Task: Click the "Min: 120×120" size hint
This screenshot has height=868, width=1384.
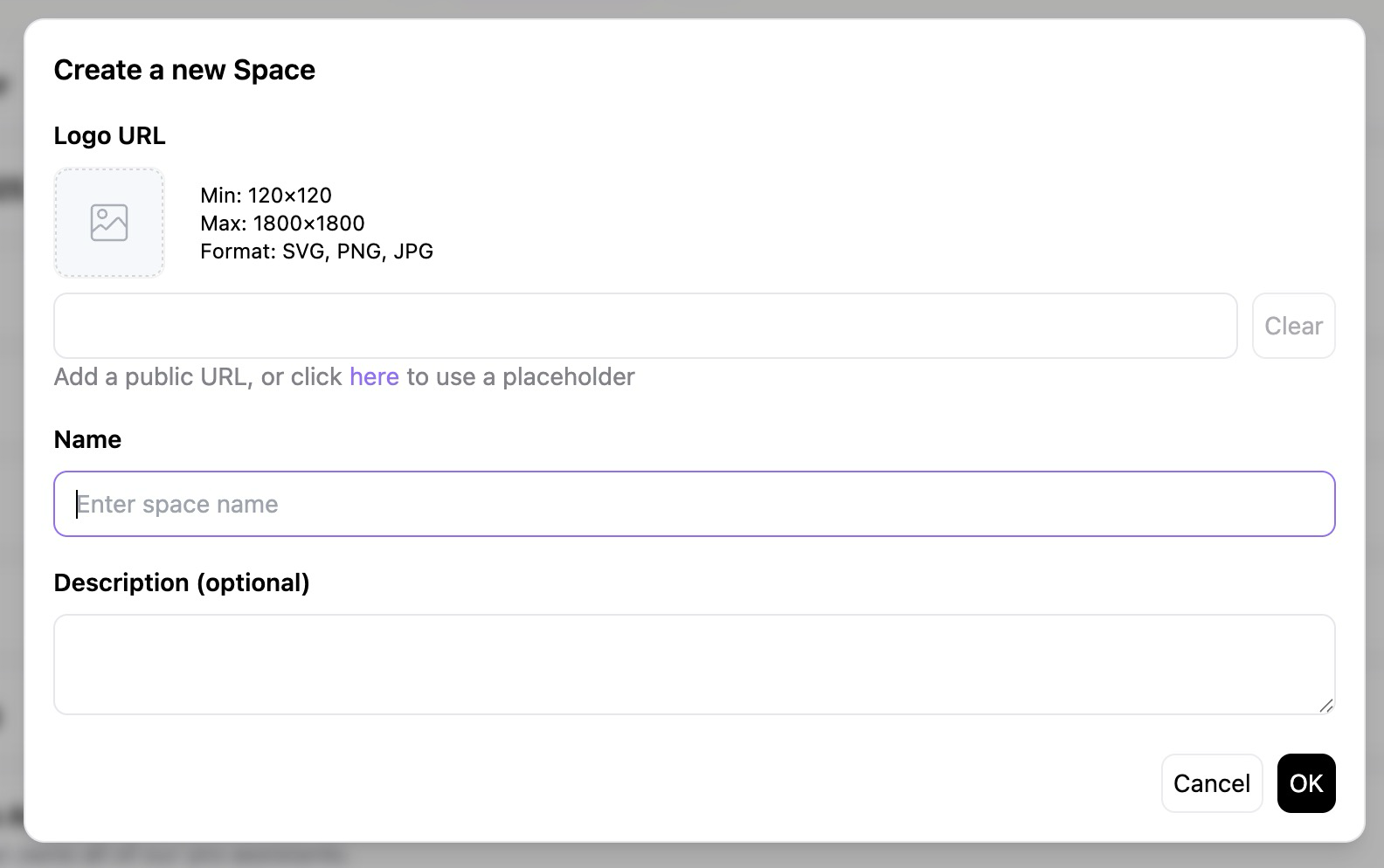Action: [x=266, y=195]
